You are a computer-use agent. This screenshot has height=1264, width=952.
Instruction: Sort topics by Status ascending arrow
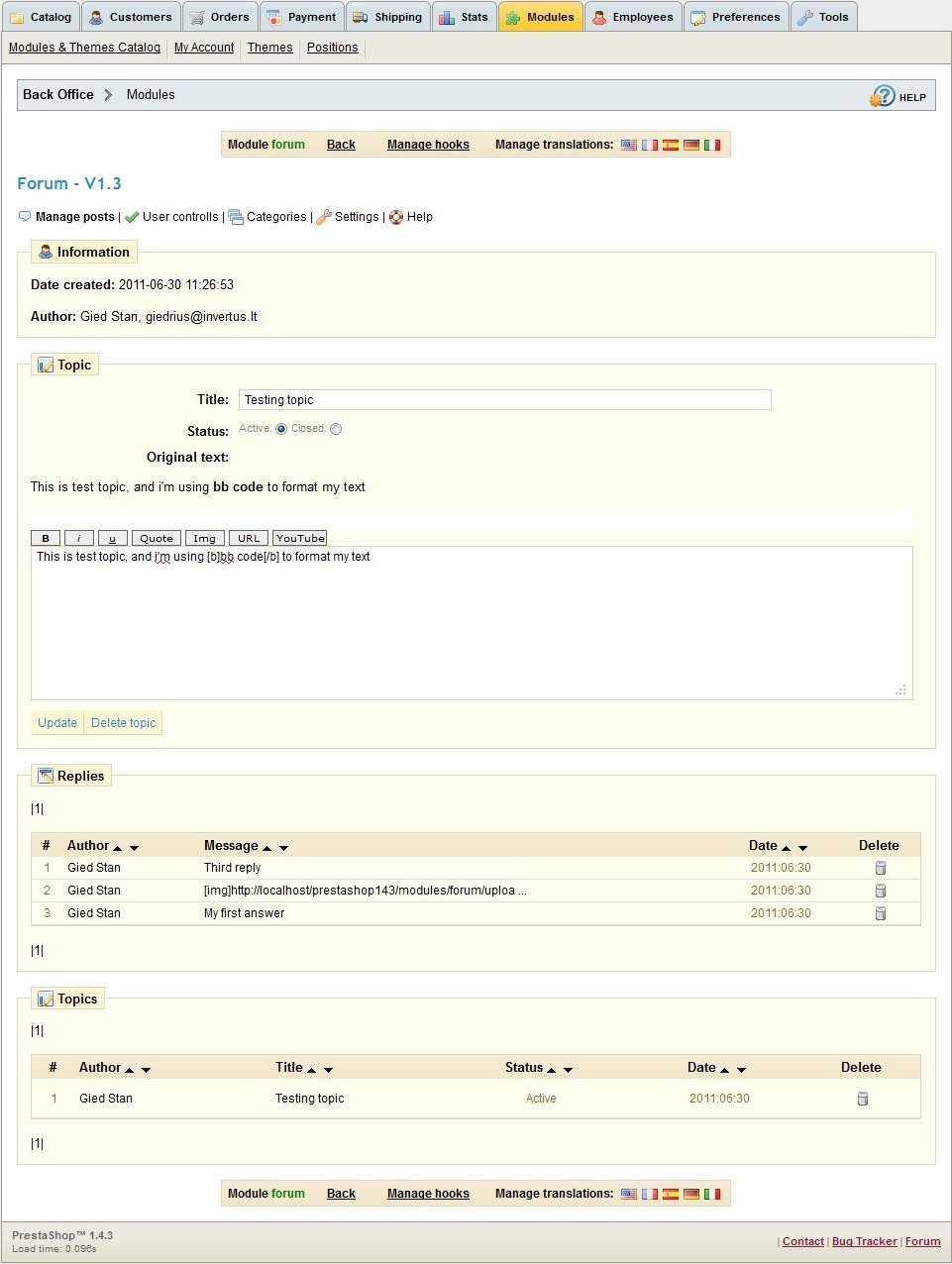(552, 1070)
